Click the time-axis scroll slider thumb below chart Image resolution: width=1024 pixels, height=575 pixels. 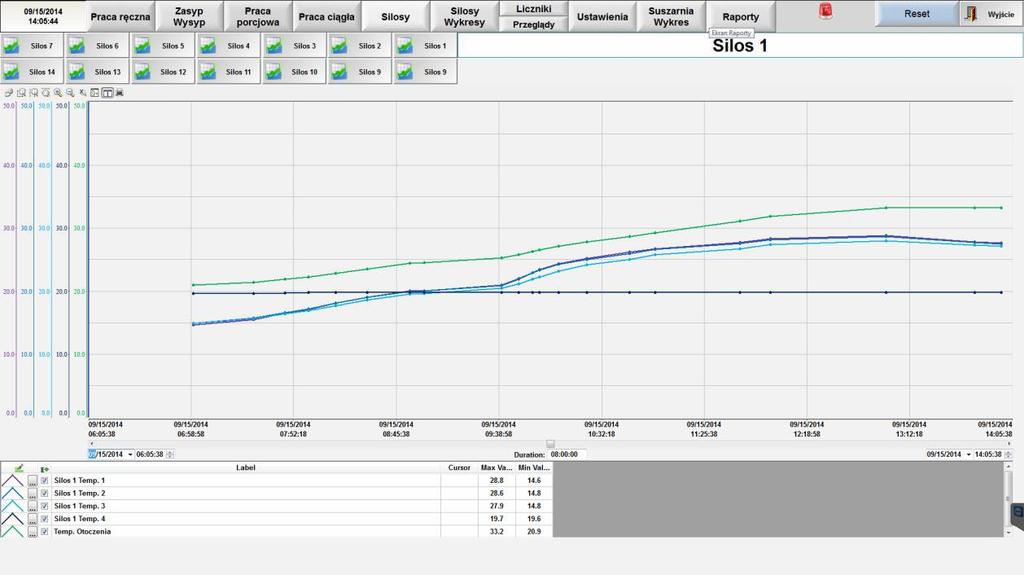point(550,444)
